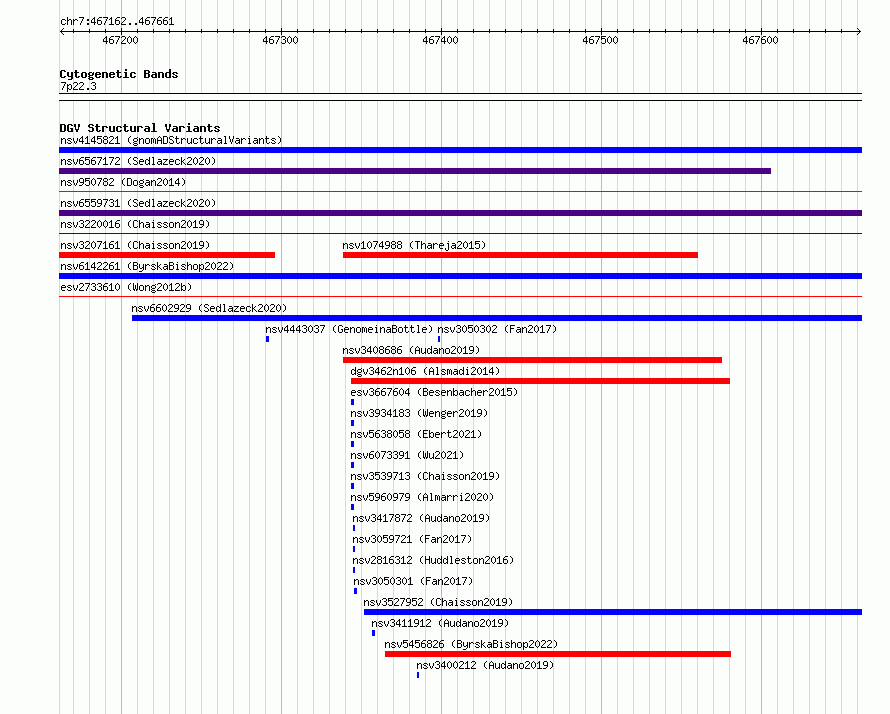Open nsv3050301 (Fan2017) label

pos(413,581)
